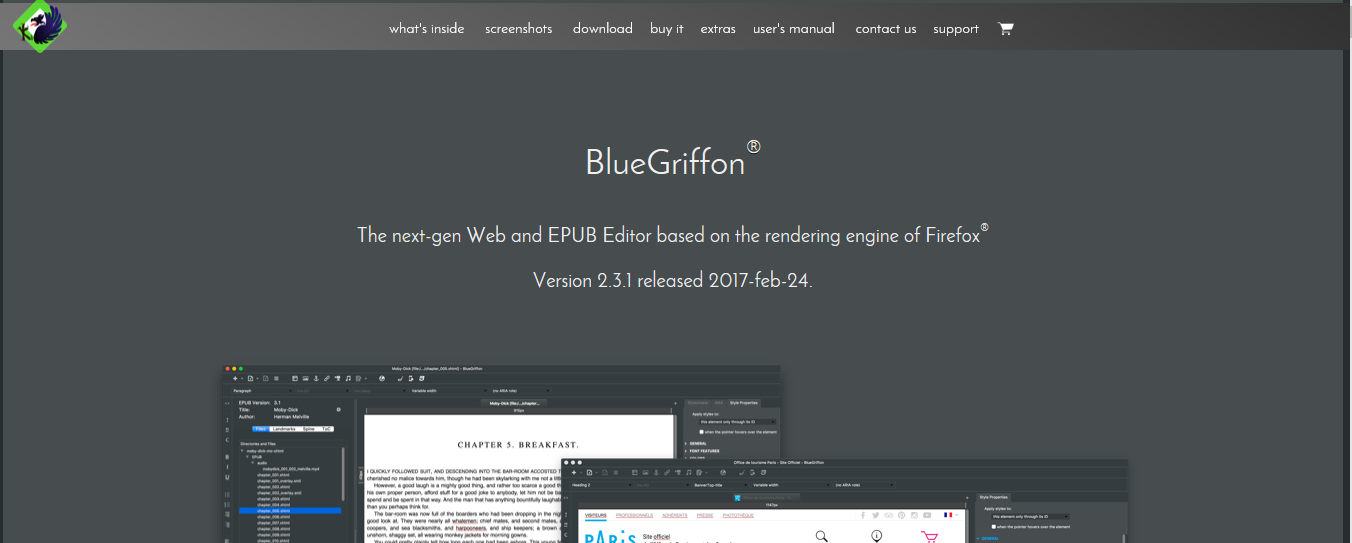Select PRESSE tab on Paris site
Viewport: 1352px width, 543px height.
pyautogui.click(x=705, y=515)
